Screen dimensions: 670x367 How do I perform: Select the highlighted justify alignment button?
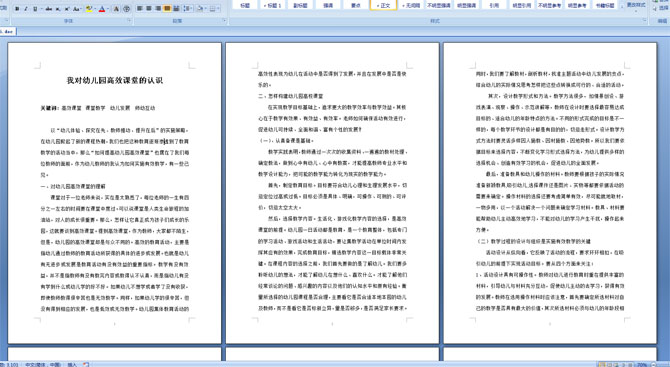[x=167, y=9]
